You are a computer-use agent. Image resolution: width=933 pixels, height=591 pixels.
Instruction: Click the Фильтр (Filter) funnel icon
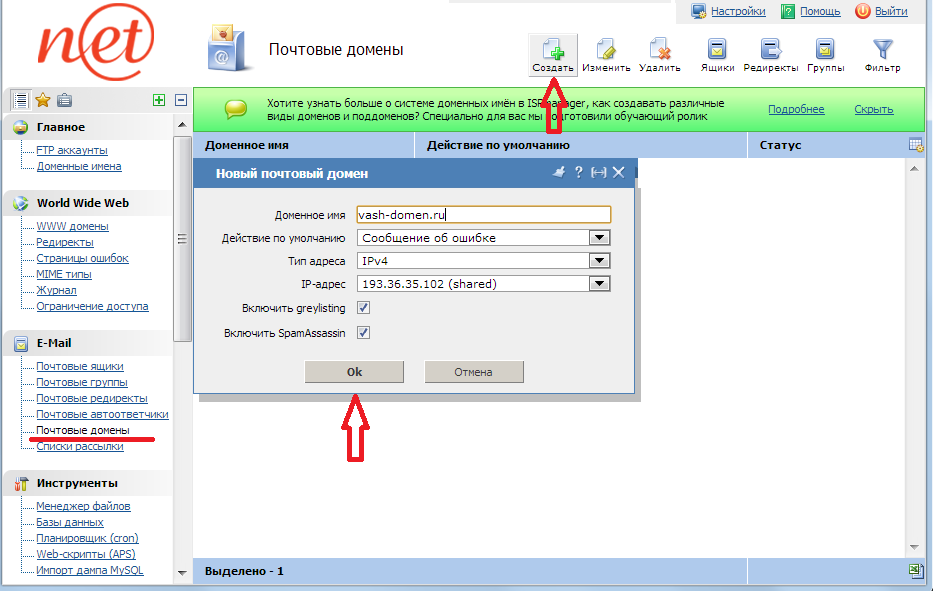tap(882, 50)
